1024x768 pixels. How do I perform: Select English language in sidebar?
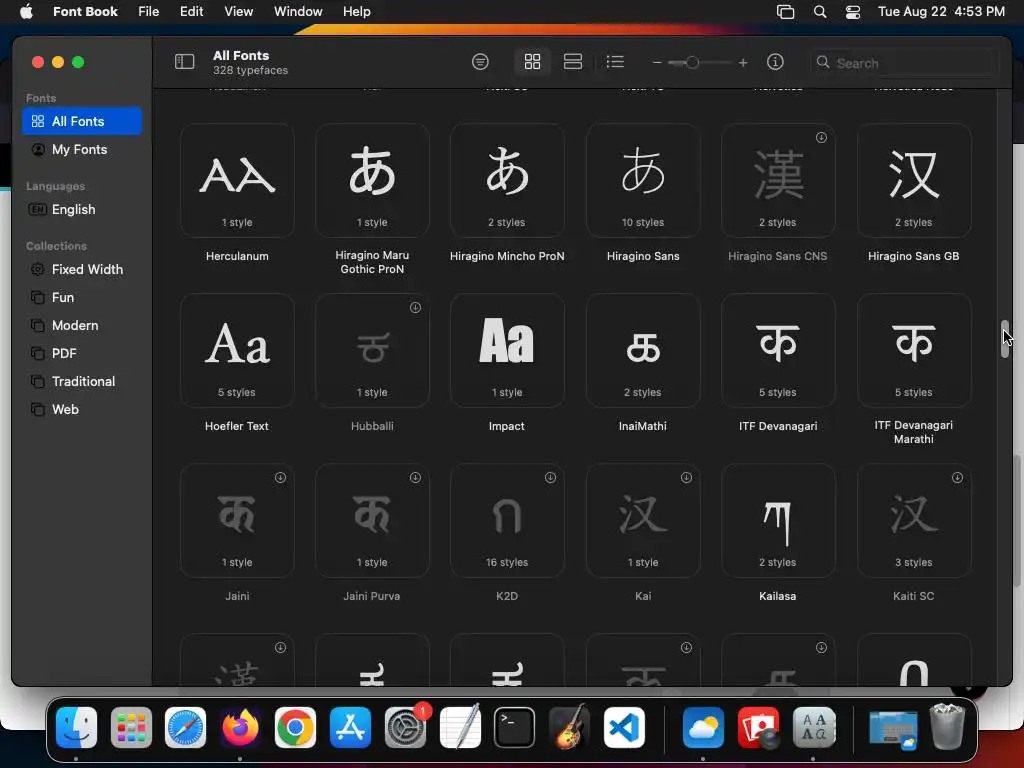[x=82, y=210]
